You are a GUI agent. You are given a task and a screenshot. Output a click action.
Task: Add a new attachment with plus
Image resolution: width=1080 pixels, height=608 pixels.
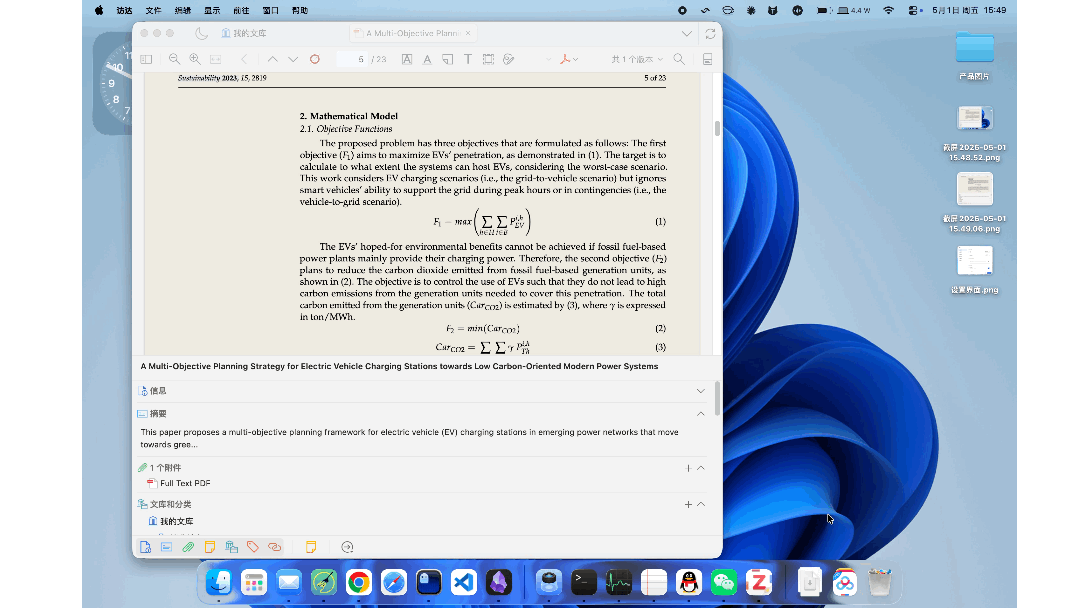pos(688,468)
